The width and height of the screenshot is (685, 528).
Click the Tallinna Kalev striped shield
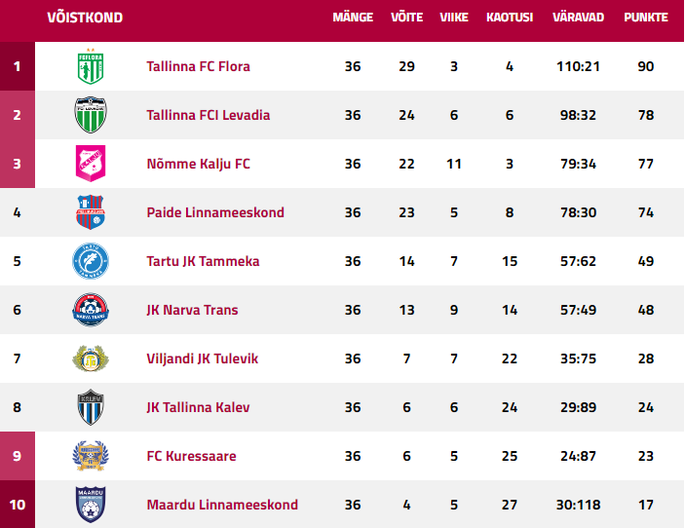pyautogui.click(x=90, y=407)
